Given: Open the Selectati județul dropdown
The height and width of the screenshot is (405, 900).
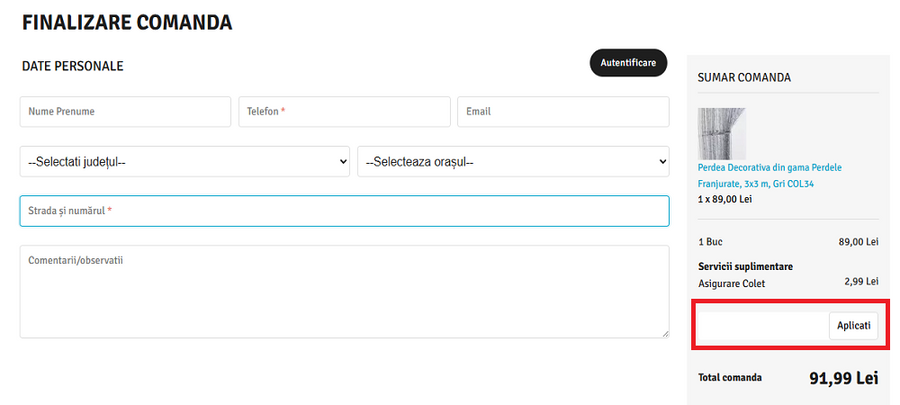Looking at the screenshot, I should pyautogui.click(x=185, y=161).
